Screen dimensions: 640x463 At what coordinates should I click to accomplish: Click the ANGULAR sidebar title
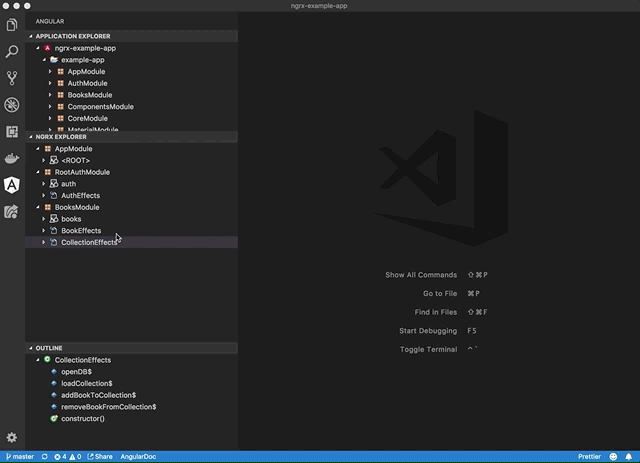[50, 21]
